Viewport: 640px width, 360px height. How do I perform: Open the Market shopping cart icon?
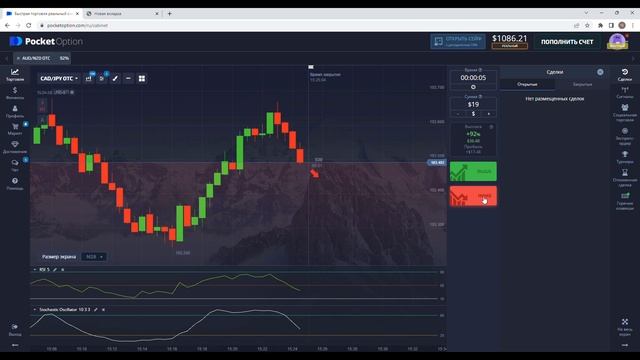[x=15, y=129]
